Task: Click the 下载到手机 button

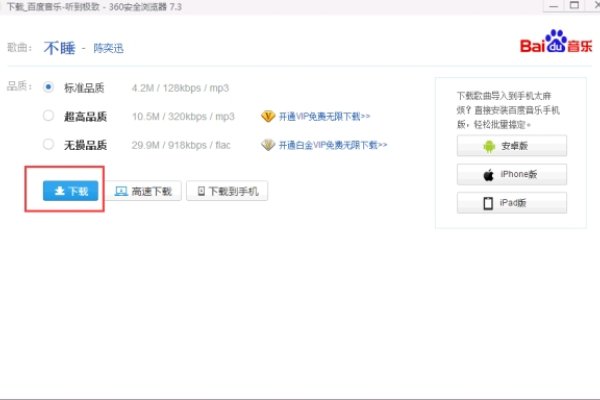Action: (x=227, y=191)
